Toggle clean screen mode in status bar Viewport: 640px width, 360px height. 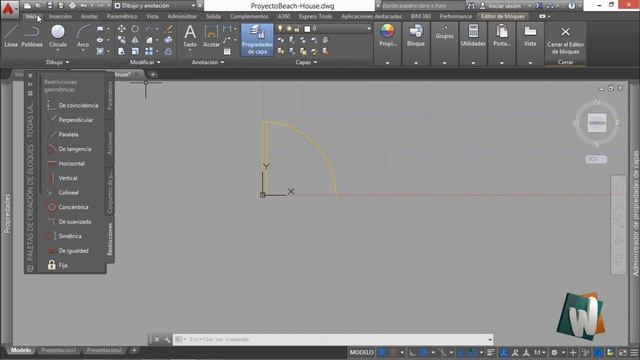point(623,352)
